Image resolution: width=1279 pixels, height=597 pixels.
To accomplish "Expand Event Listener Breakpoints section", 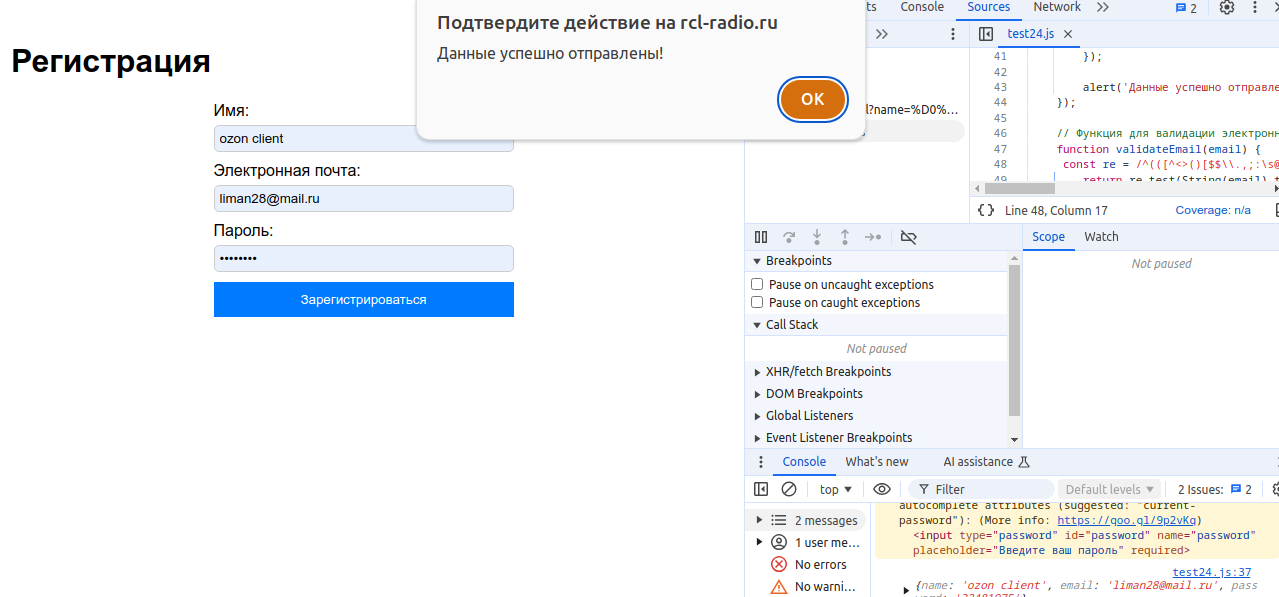I will (838, 438).
